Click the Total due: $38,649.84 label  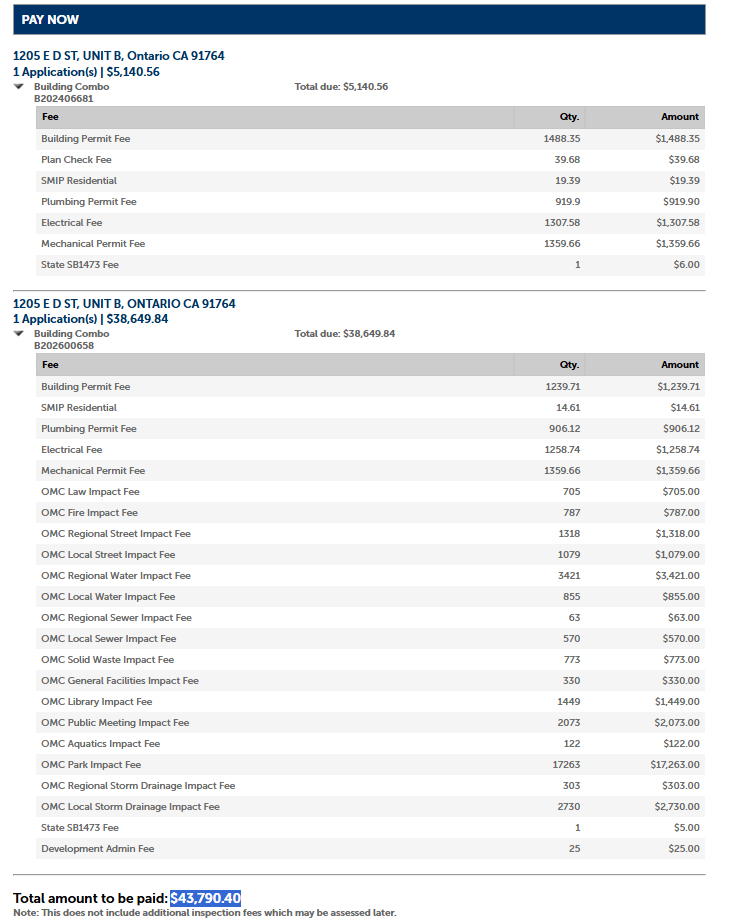(344, 334)
